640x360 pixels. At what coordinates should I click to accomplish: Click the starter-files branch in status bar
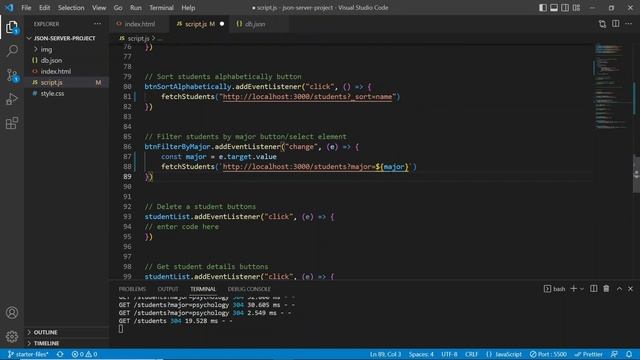click(28, 354)
